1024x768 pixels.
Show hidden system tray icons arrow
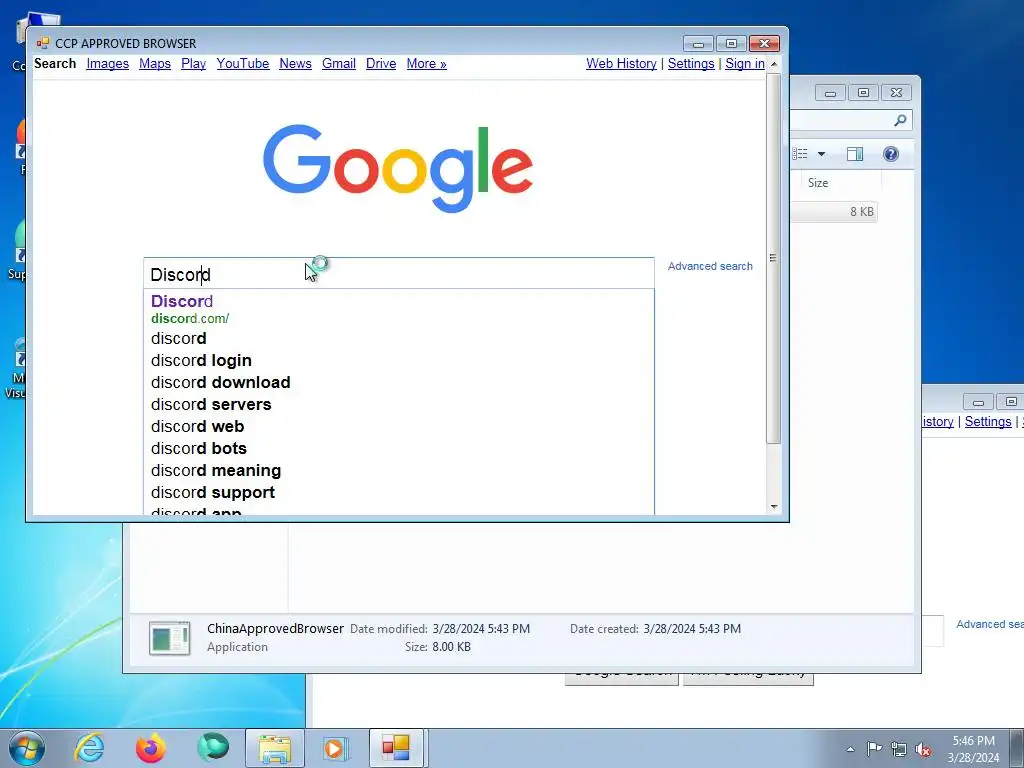point(850,749)
